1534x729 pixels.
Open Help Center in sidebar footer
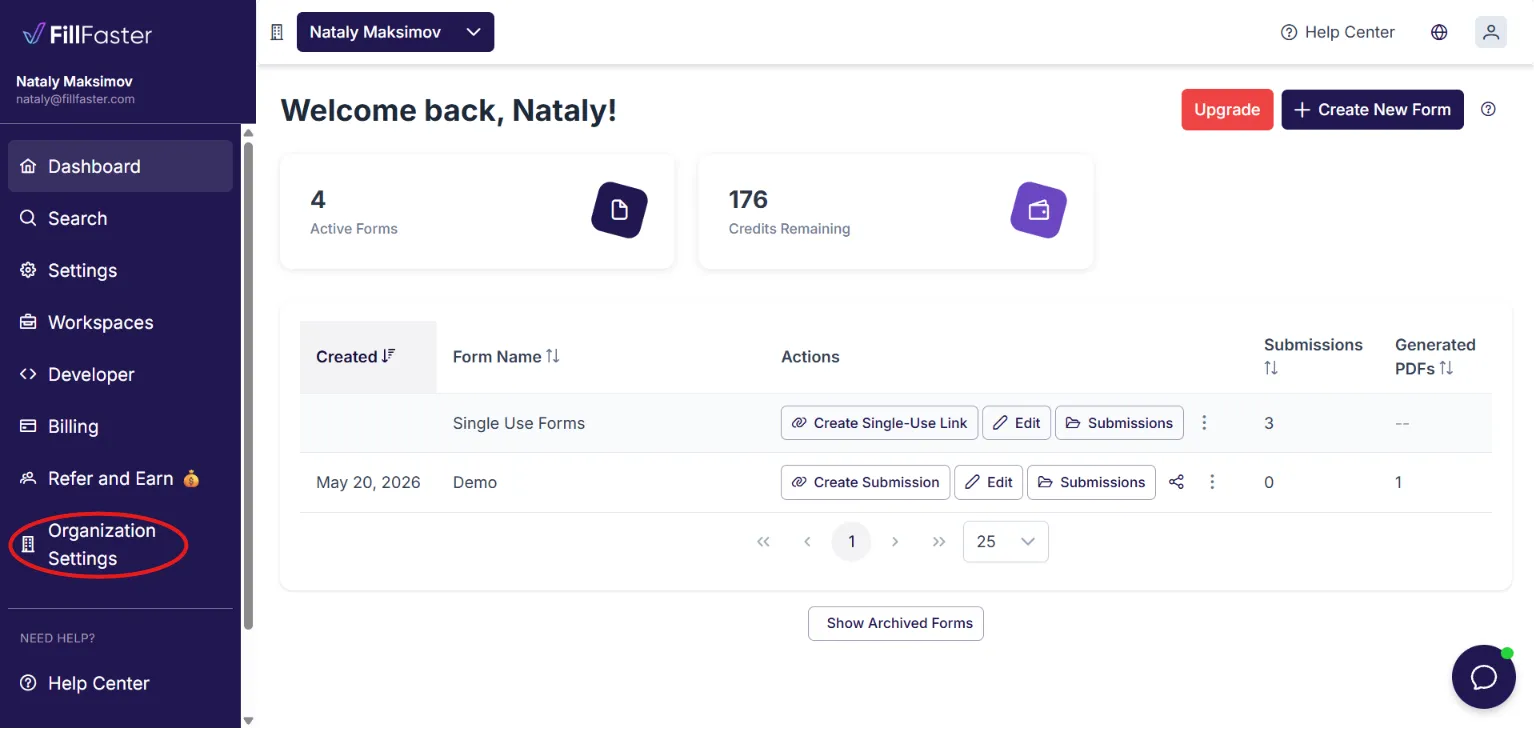point(120,683)
